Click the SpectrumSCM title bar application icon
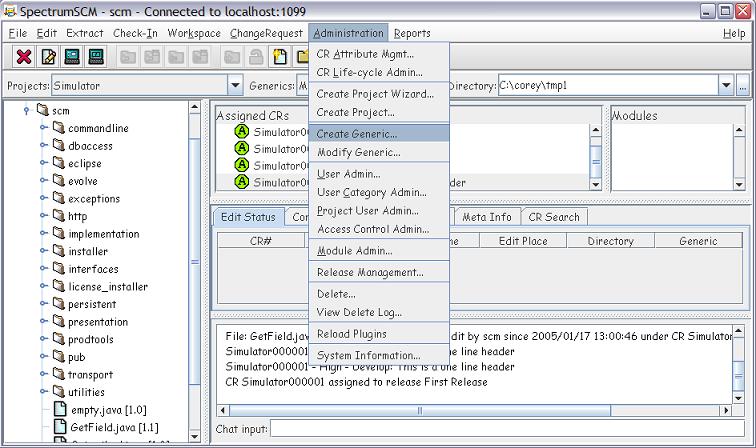 pyautogui.click(x=10, y=11)
